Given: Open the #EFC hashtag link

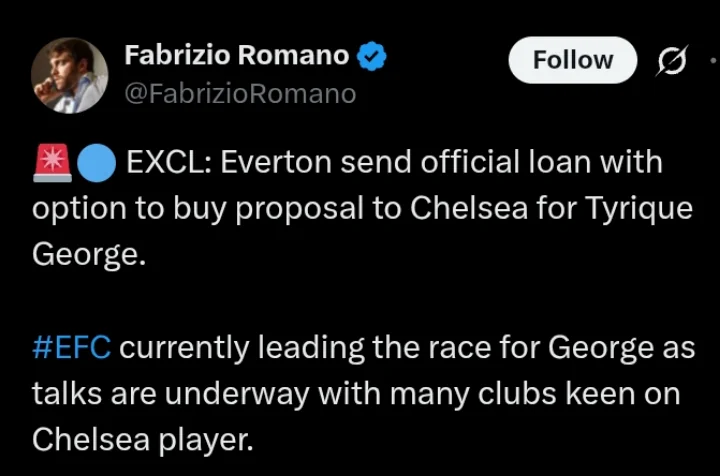Looking at the screenshot, I should click(72, 348).
